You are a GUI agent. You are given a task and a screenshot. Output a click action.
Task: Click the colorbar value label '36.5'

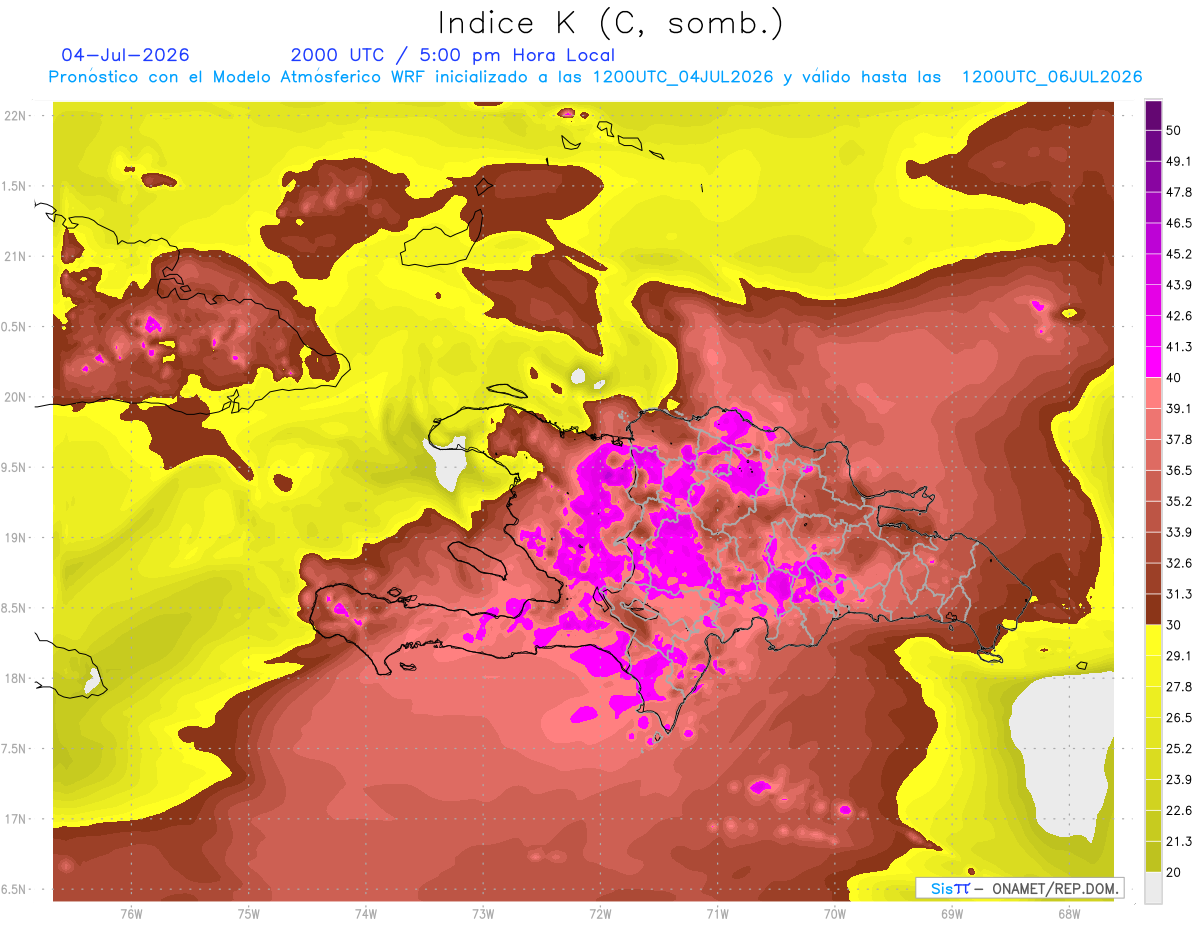pos(1179,470)
